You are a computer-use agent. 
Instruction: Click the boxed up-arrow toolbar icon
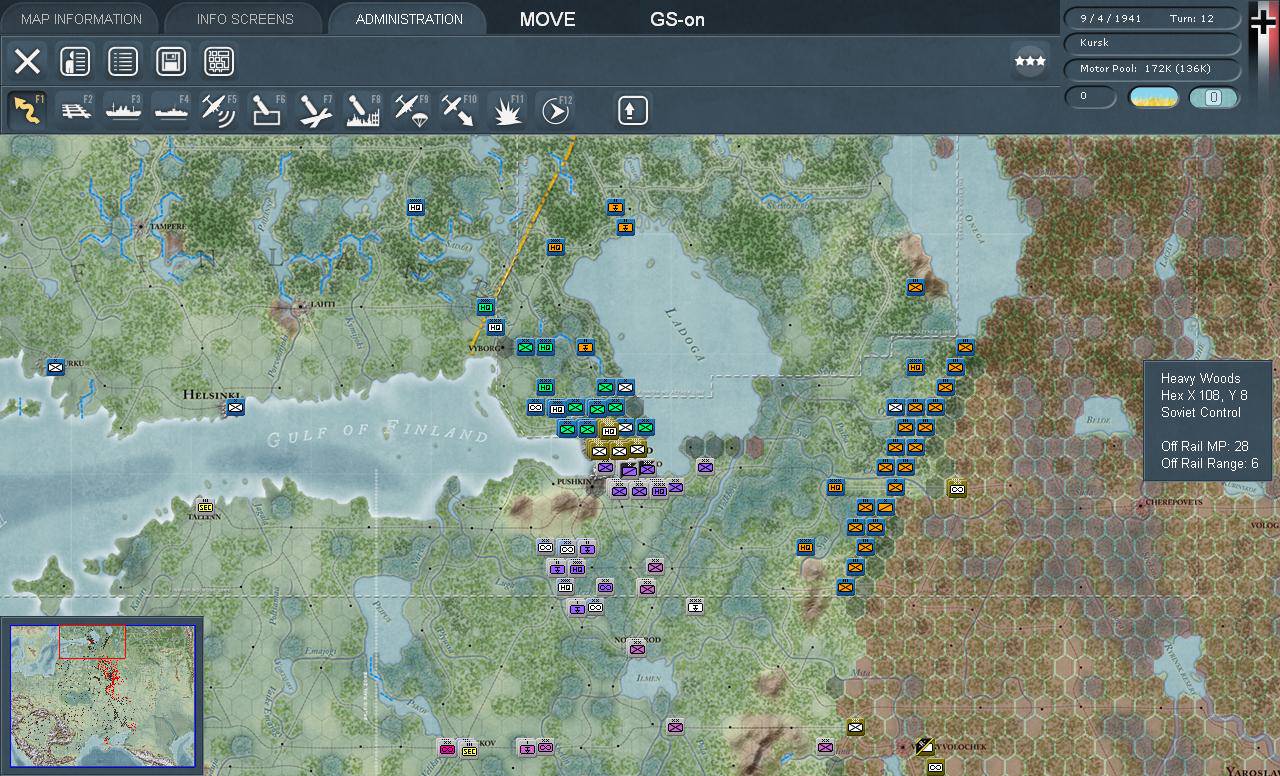632,110
